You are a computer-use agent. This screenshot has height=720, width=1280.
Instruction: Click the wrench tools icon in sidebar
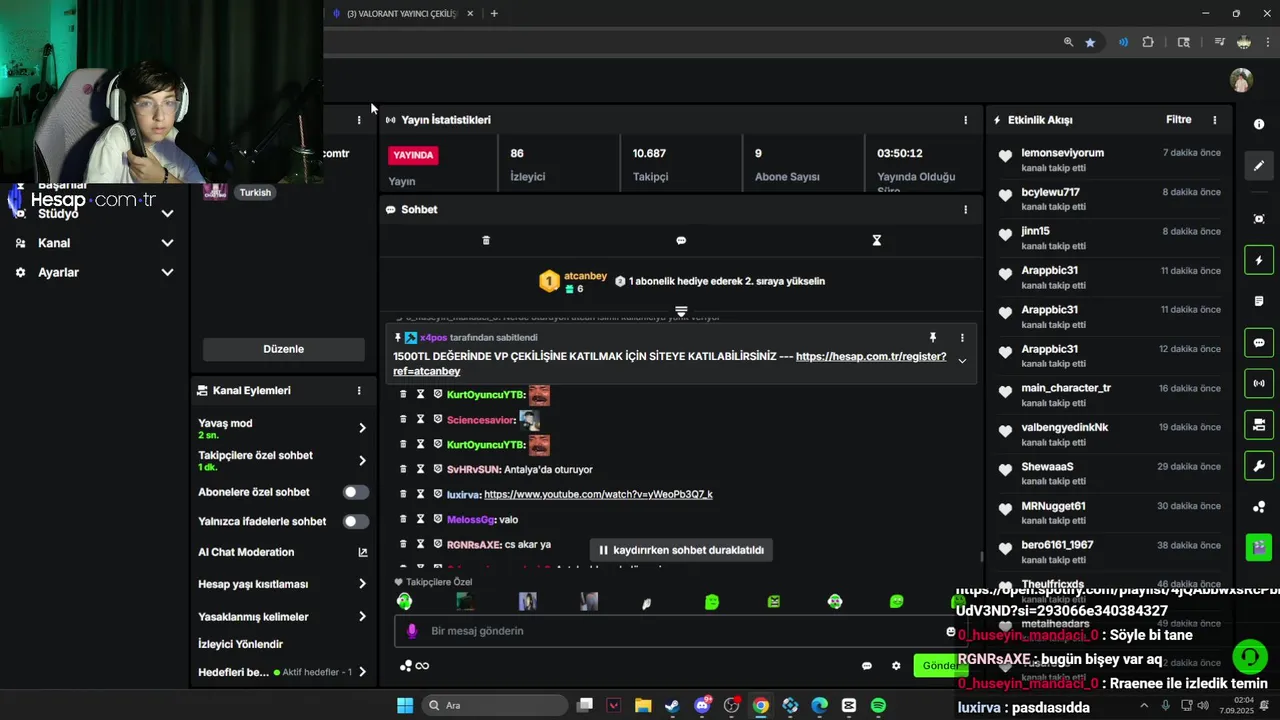(1259, 465)
